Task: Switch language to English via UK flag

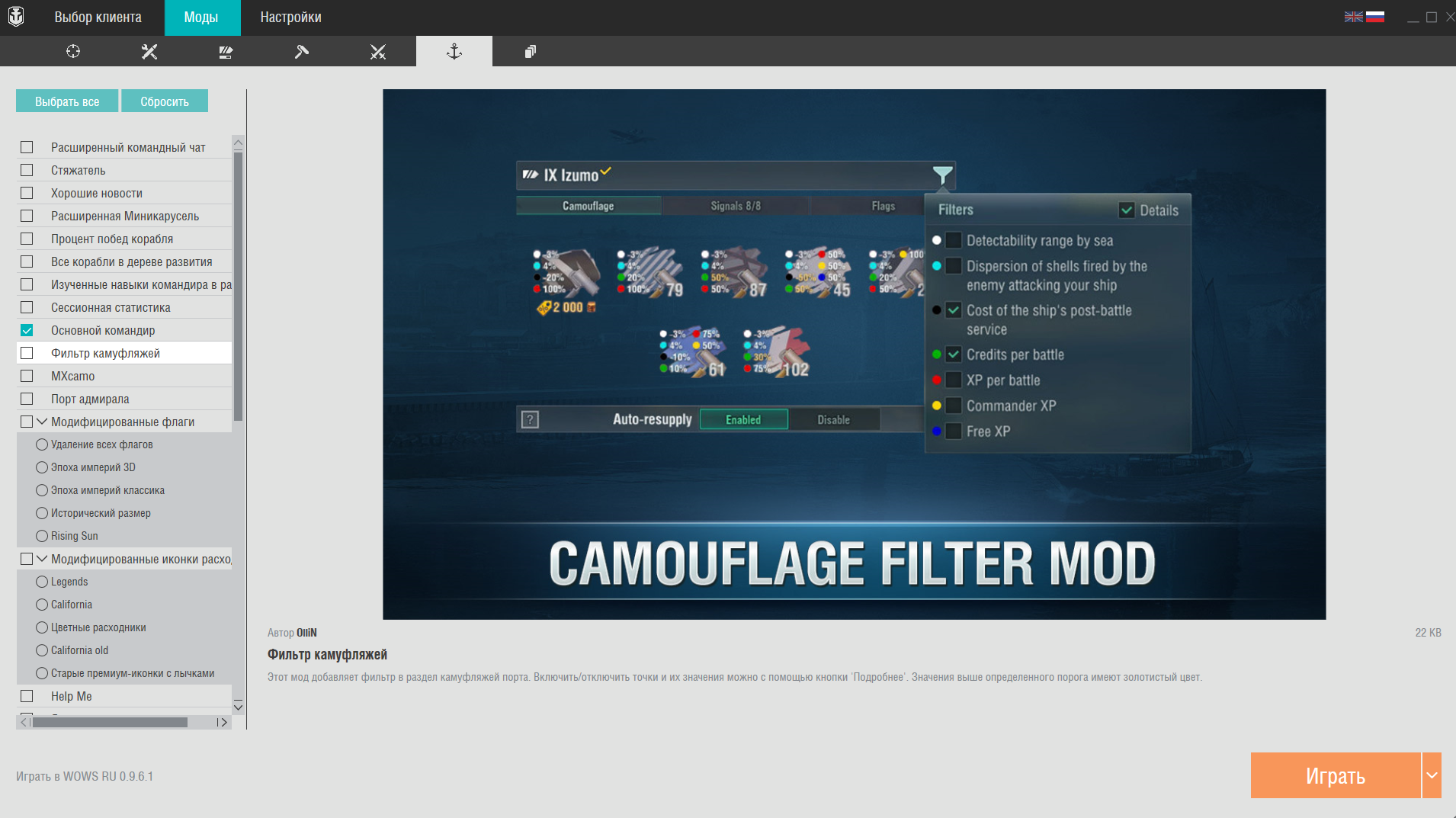Action: coord(1353,17)
